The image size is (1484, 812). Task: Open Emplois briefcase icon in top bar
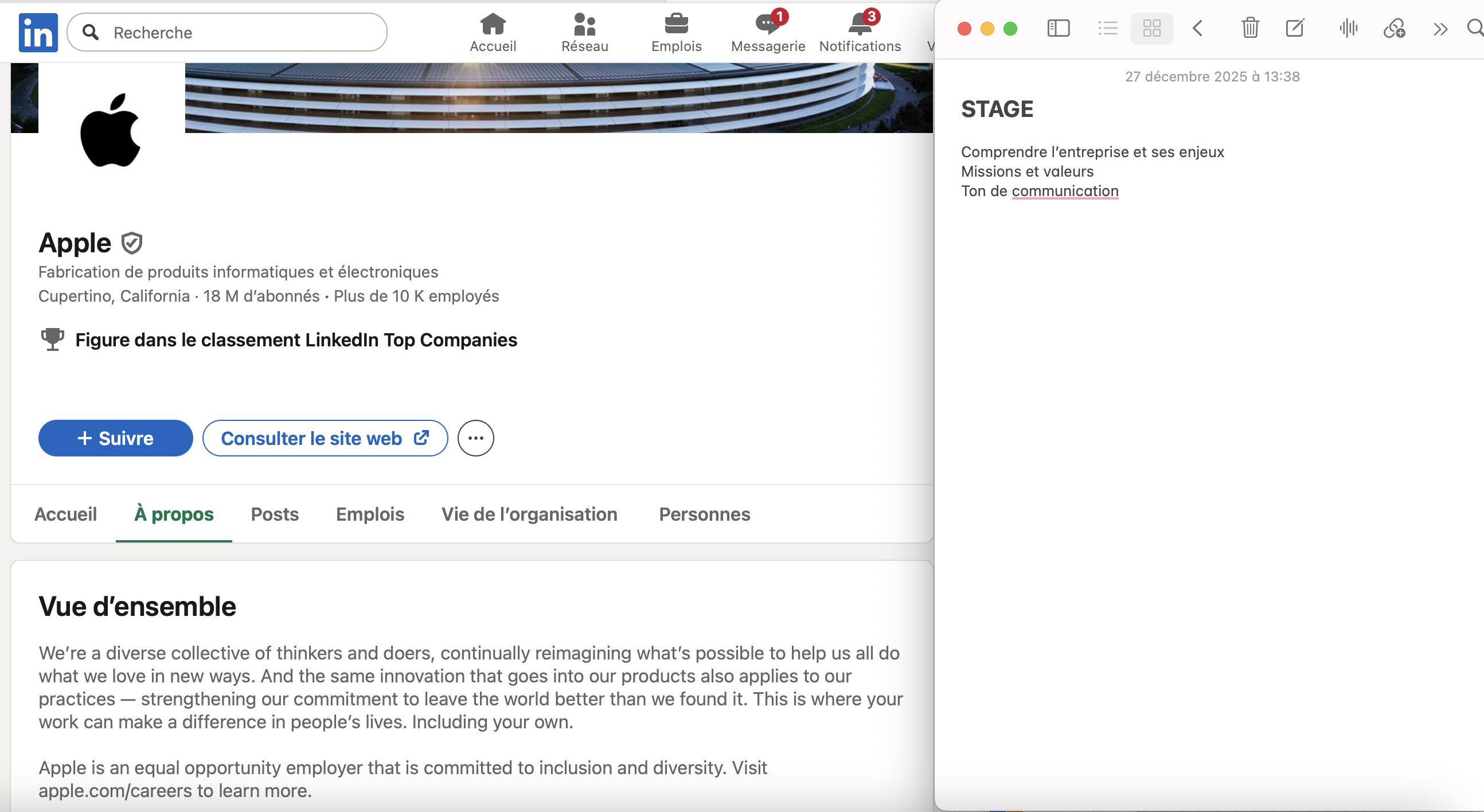[676, 33]
